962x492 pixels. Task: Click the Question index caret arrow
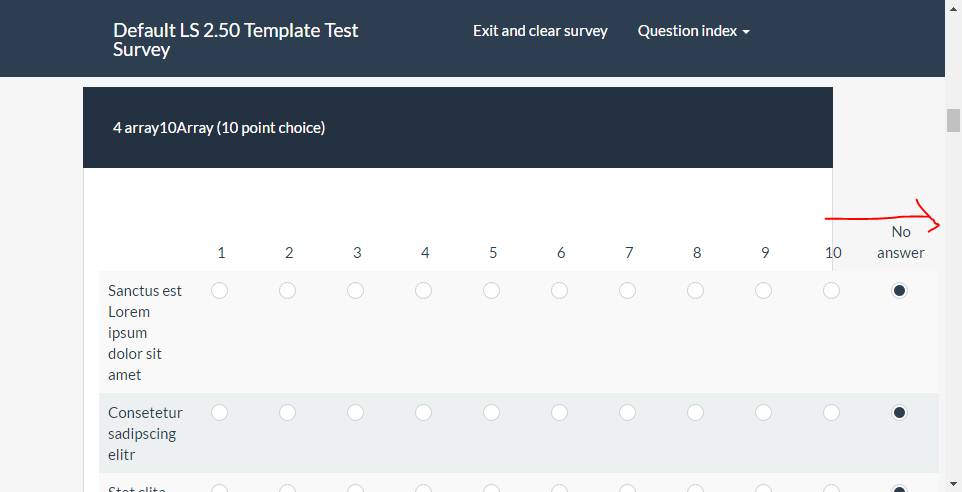[746, 32]
